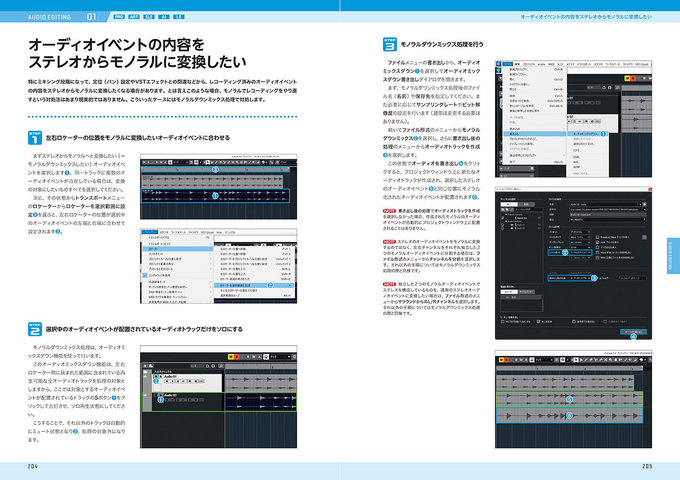Click the red Solo button on Audio 02 track
Image resolution: width=680 pixels, height=480 pixels.
159,395
